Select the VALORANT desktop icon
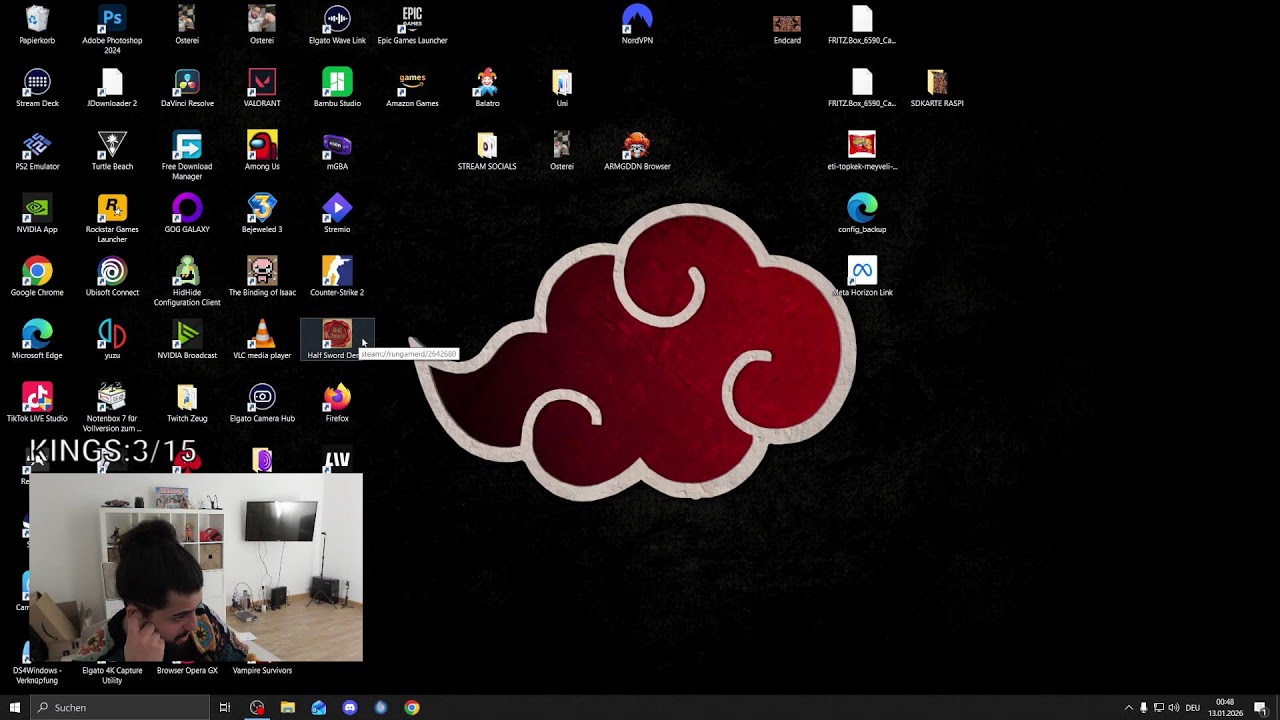Screen dimensions: 1280x720 (x=262, y=89)
